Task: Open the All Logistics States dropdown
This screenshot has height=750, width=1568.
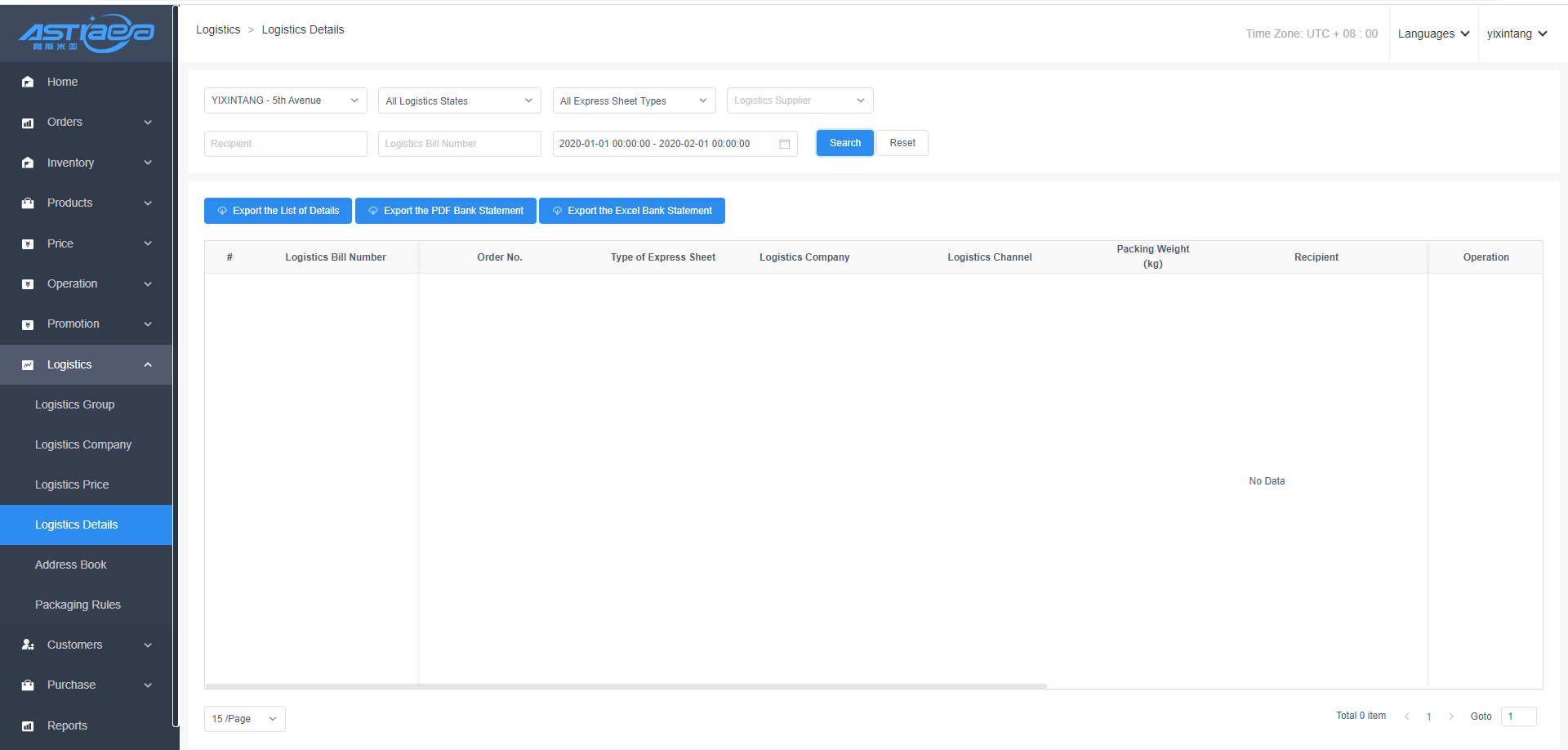Action: [x=459, y=100]
